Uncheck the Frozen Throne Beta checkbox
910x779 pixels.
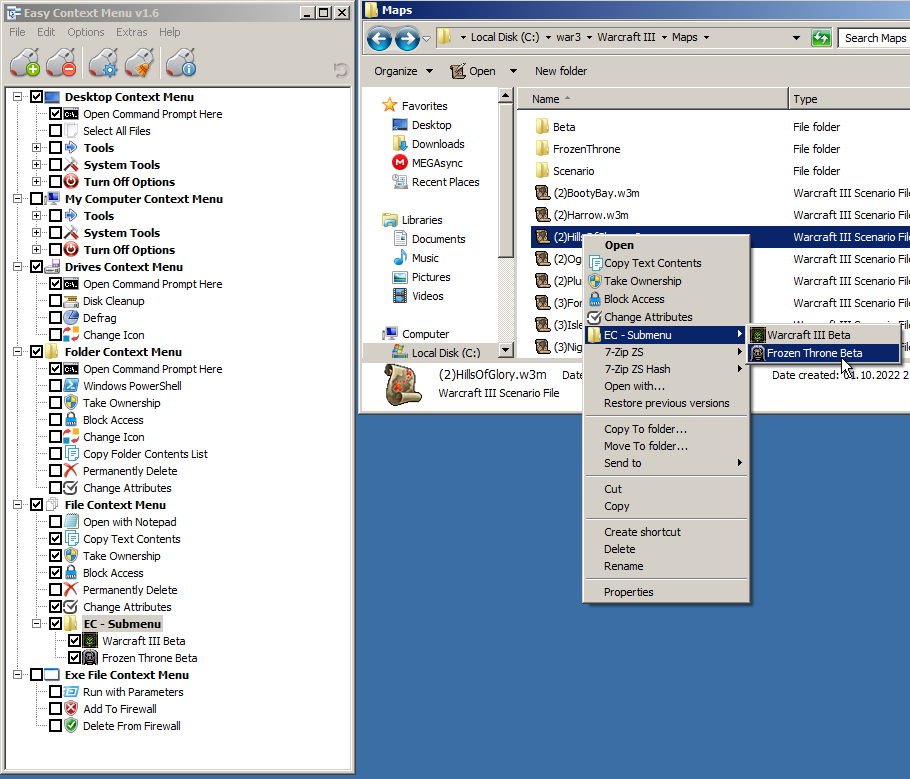point(75,658)
